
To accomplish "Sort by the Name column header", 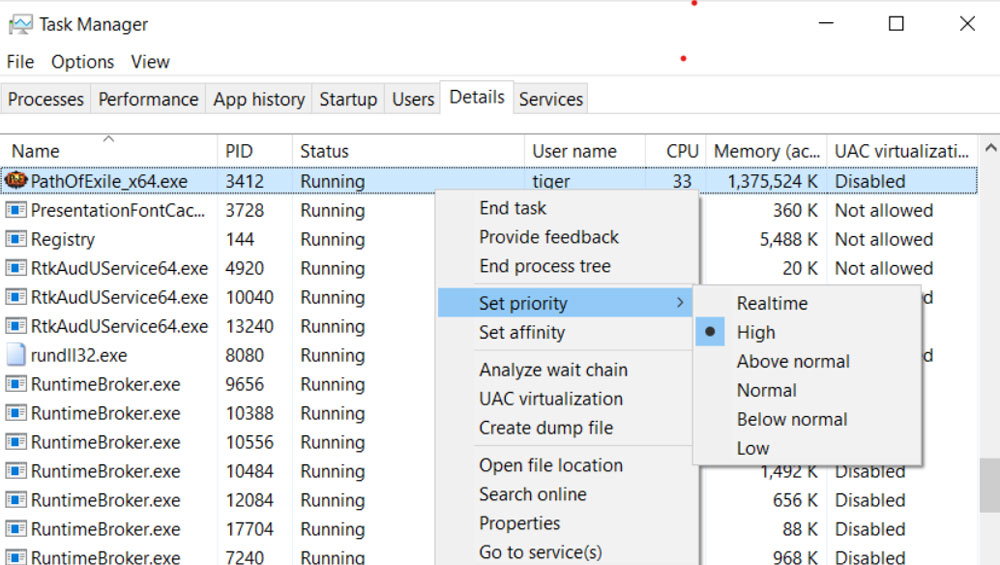I will [x=36, y=151].
